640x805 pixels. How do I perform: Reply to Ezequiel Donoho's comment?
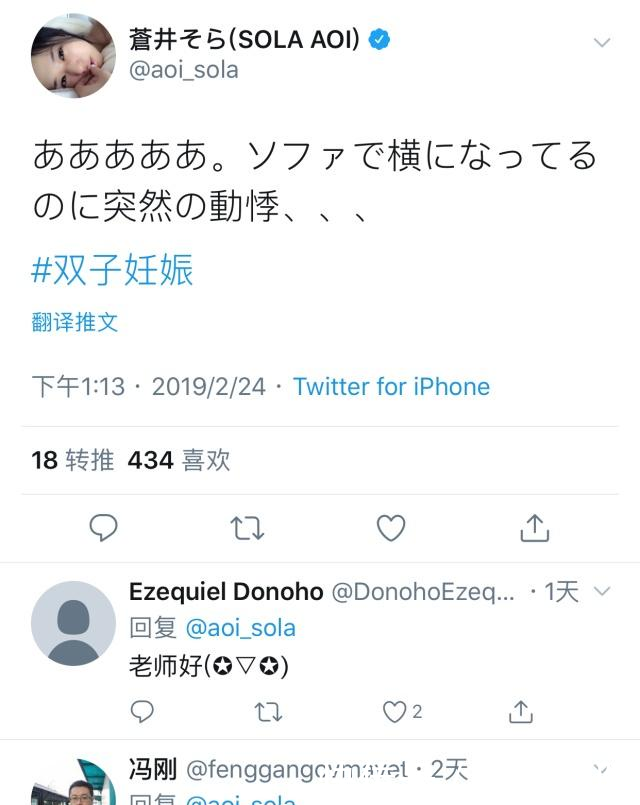click(142, 709)
